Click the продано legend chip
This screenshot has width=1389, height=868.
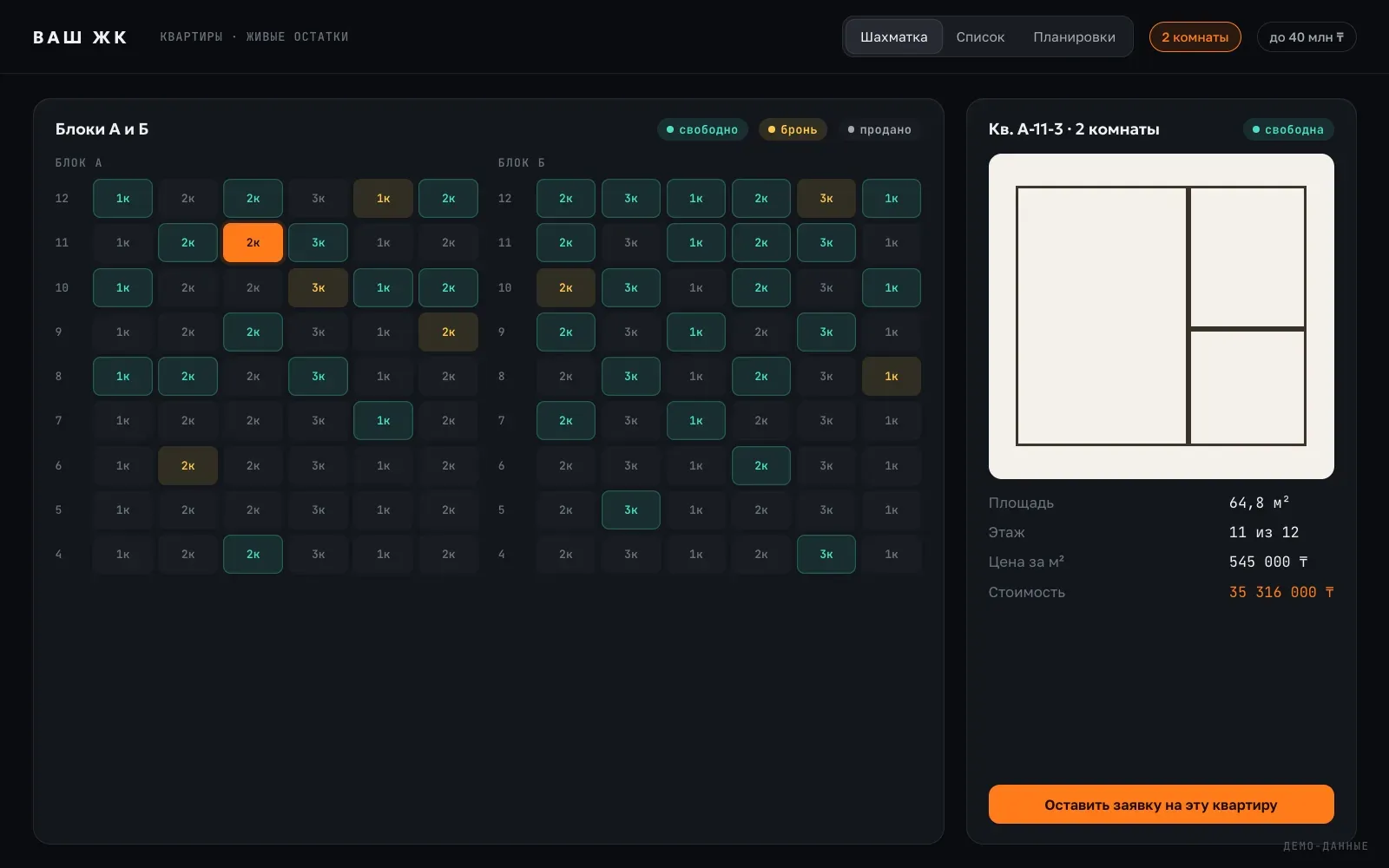[x=879, y=129]
